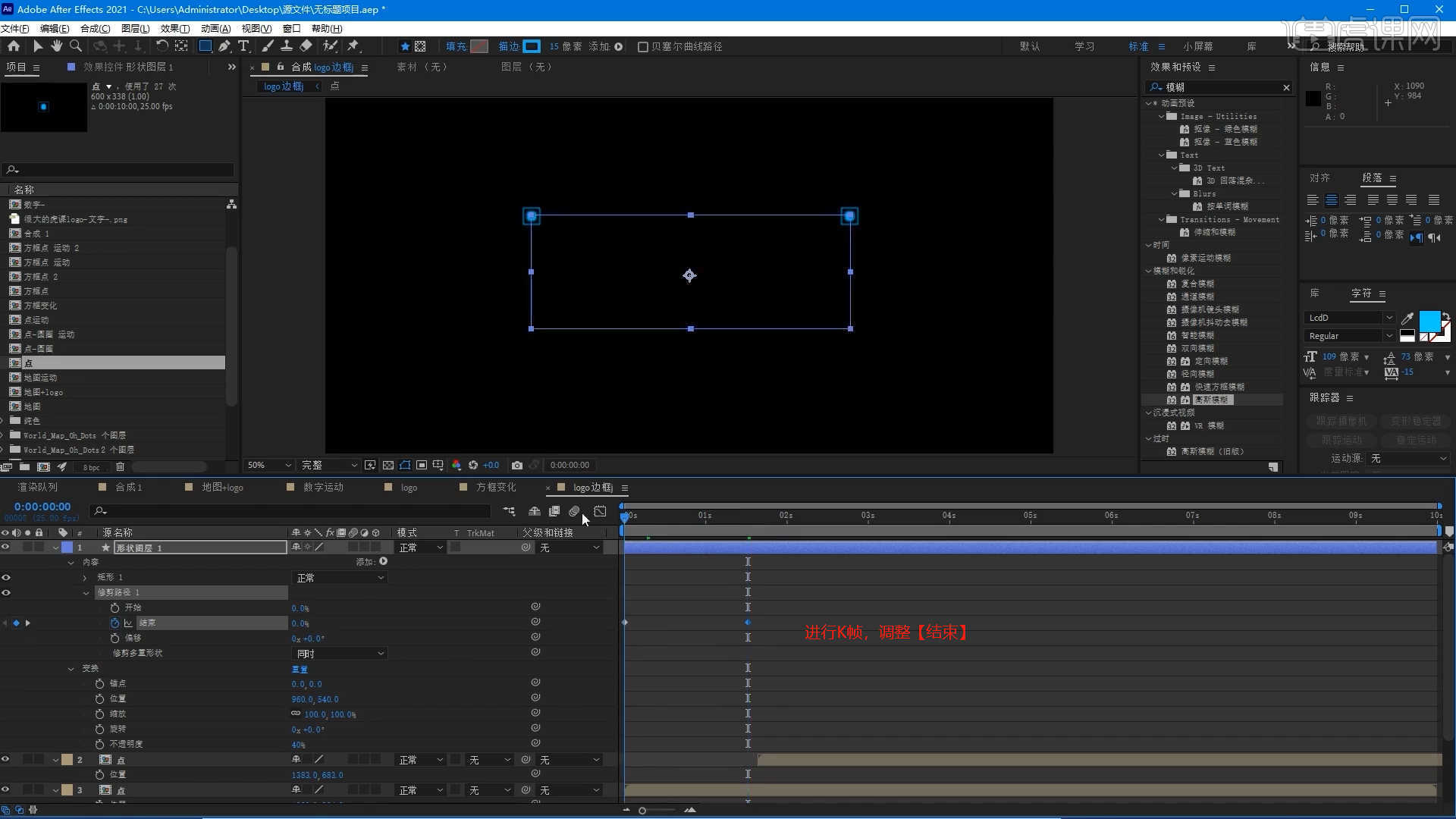1456x819 pixels.
Task: Enable the 贝塞尔曲线路径 checkbox
Action: tap(643, 47)
